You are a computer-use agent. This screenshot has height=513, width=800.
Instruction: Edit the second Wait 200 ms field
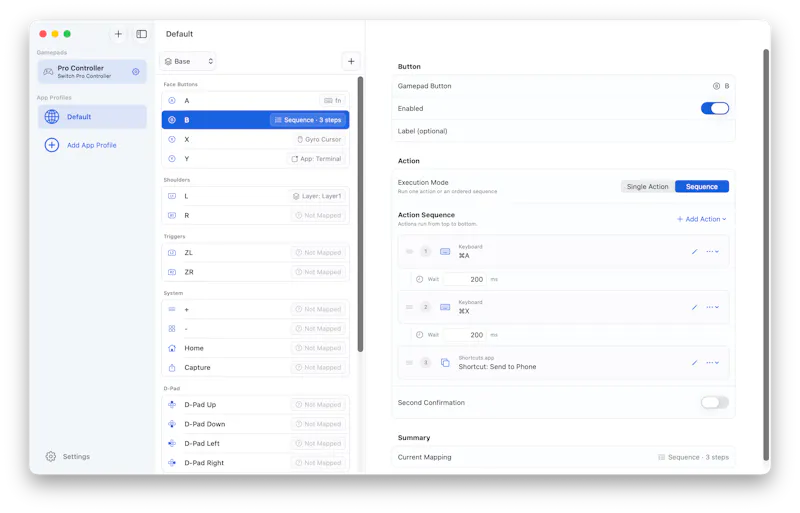tap(464, 335)
